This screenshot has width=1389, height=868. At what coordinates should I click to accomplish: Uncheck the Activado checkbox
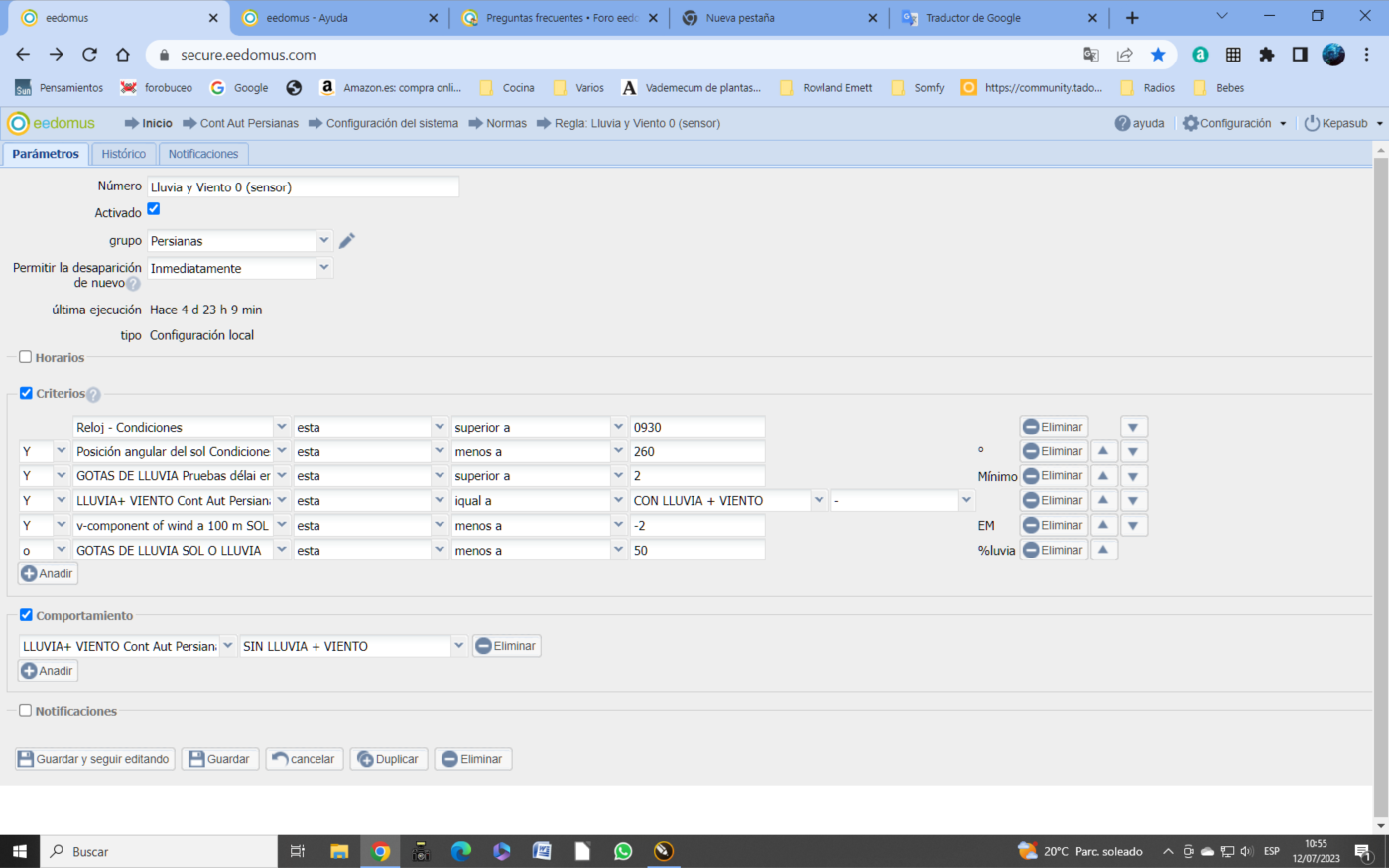pyautogui.click(x=154, y=209)
